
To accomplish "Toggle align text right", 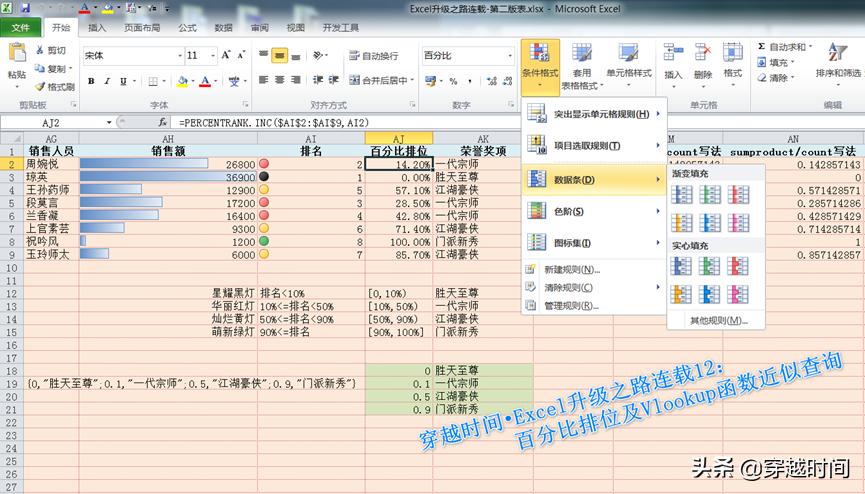I will [296, 80].
